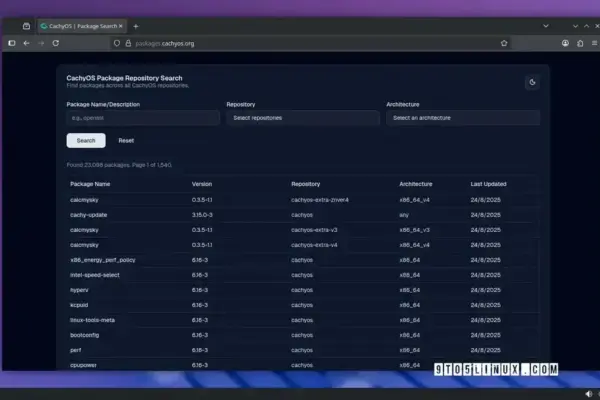Close the CachyOS Package Search tab
600x400 pixels.
pyautogui.click(x=121, y=26)
